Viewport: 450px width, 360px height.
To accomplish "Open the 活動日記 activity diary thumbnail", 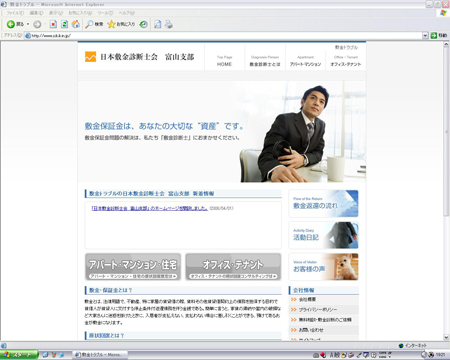I will (323, 235).
